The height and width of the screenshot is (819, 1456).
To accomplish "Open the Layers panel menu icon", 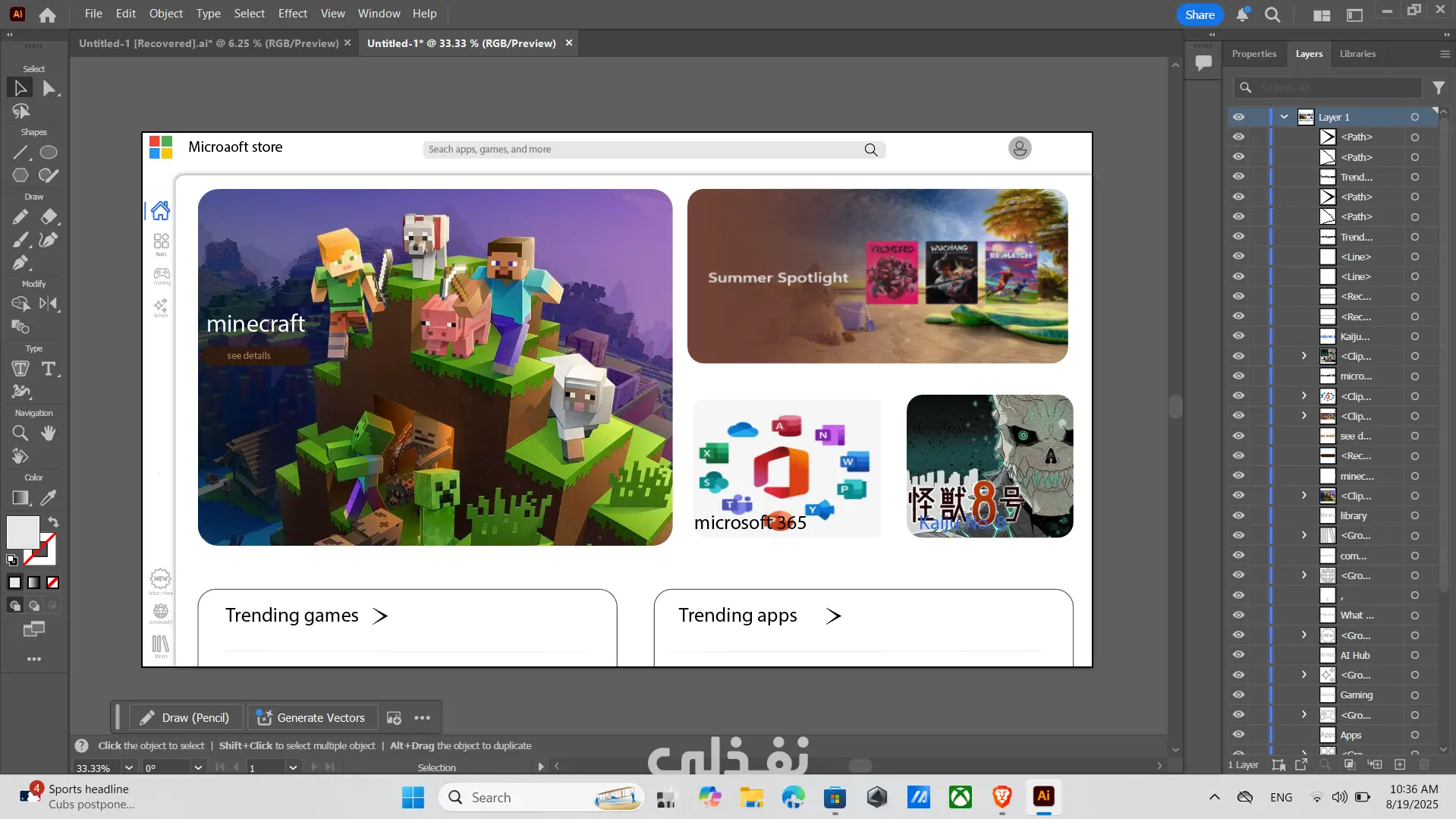I will point(1445,54).
